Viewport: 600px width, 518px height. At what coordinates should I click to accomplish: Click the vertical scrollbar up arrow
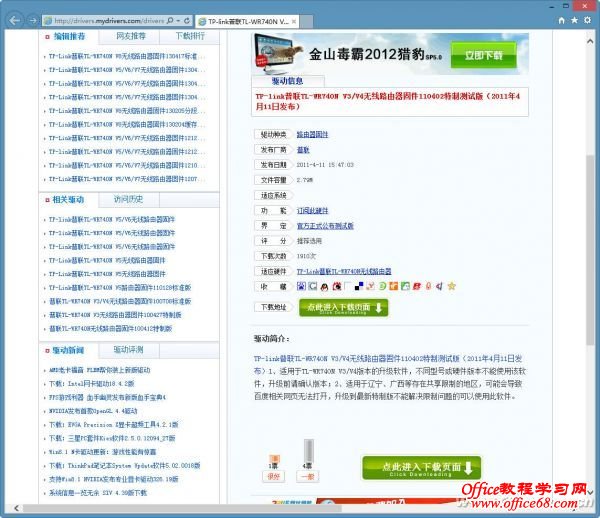pos(590,41)
